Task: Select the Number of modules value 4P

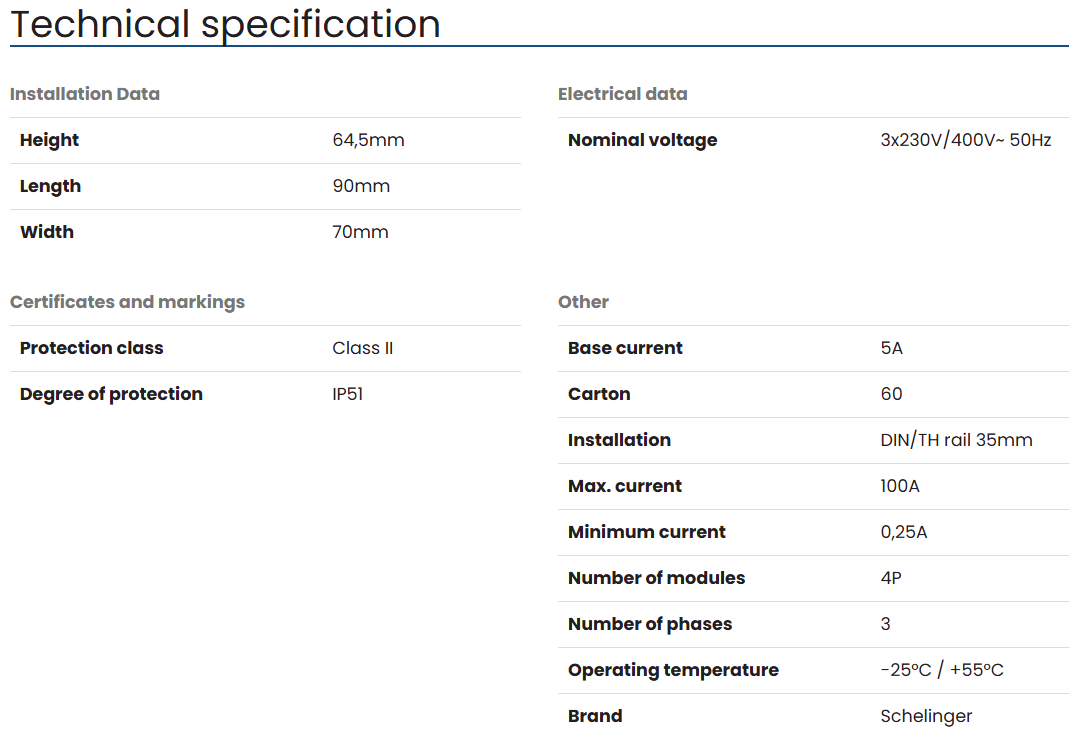Action: (x=891, y=578)
